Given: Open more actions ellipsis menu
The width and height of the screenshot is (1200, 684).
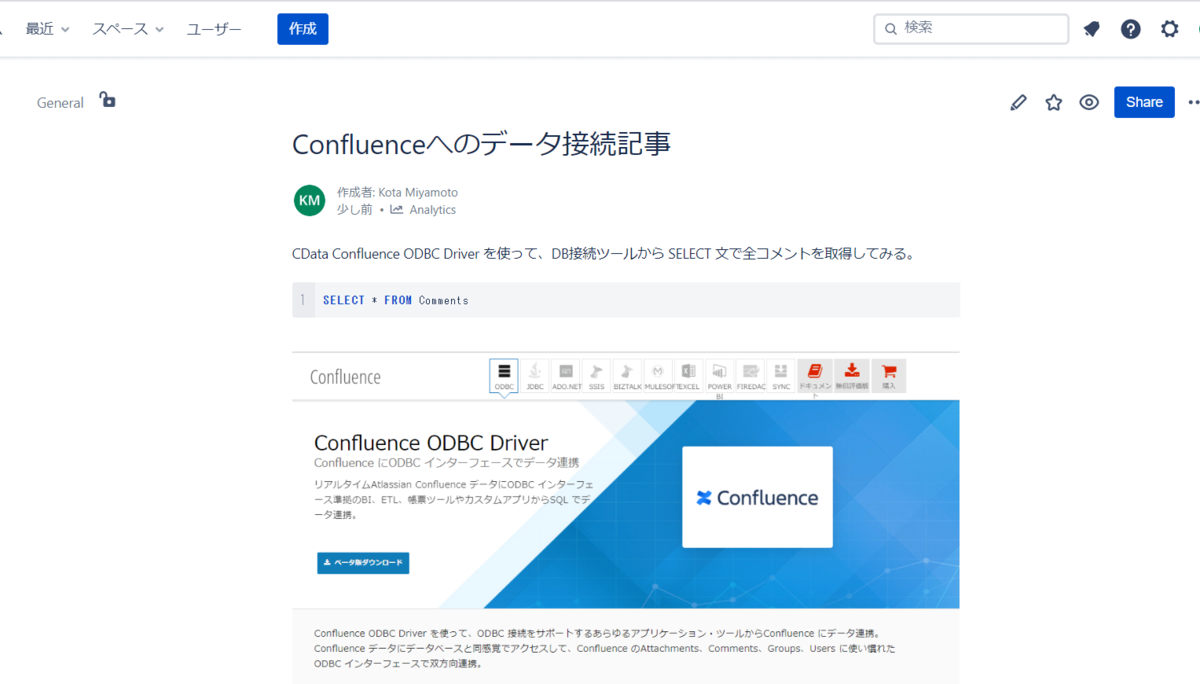Looking at the screenshot, I should (1194, 102).
